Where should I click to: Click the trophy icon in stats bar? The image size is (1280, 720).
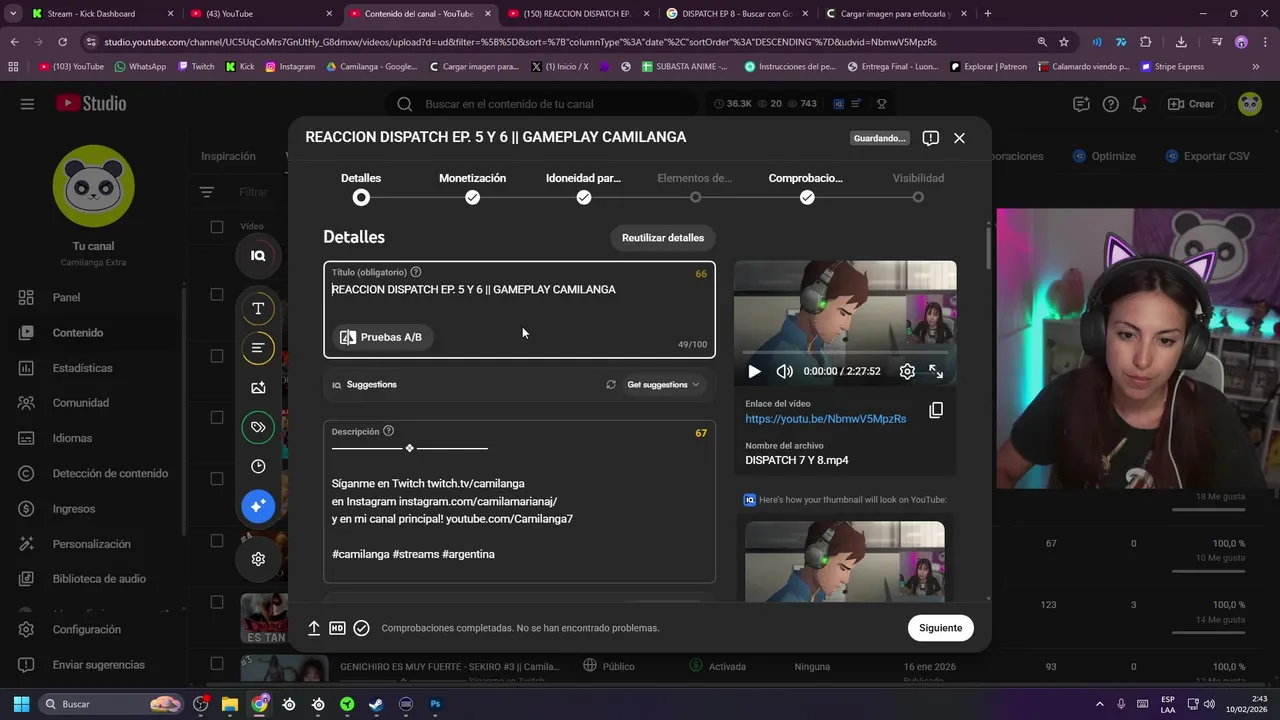881,104
